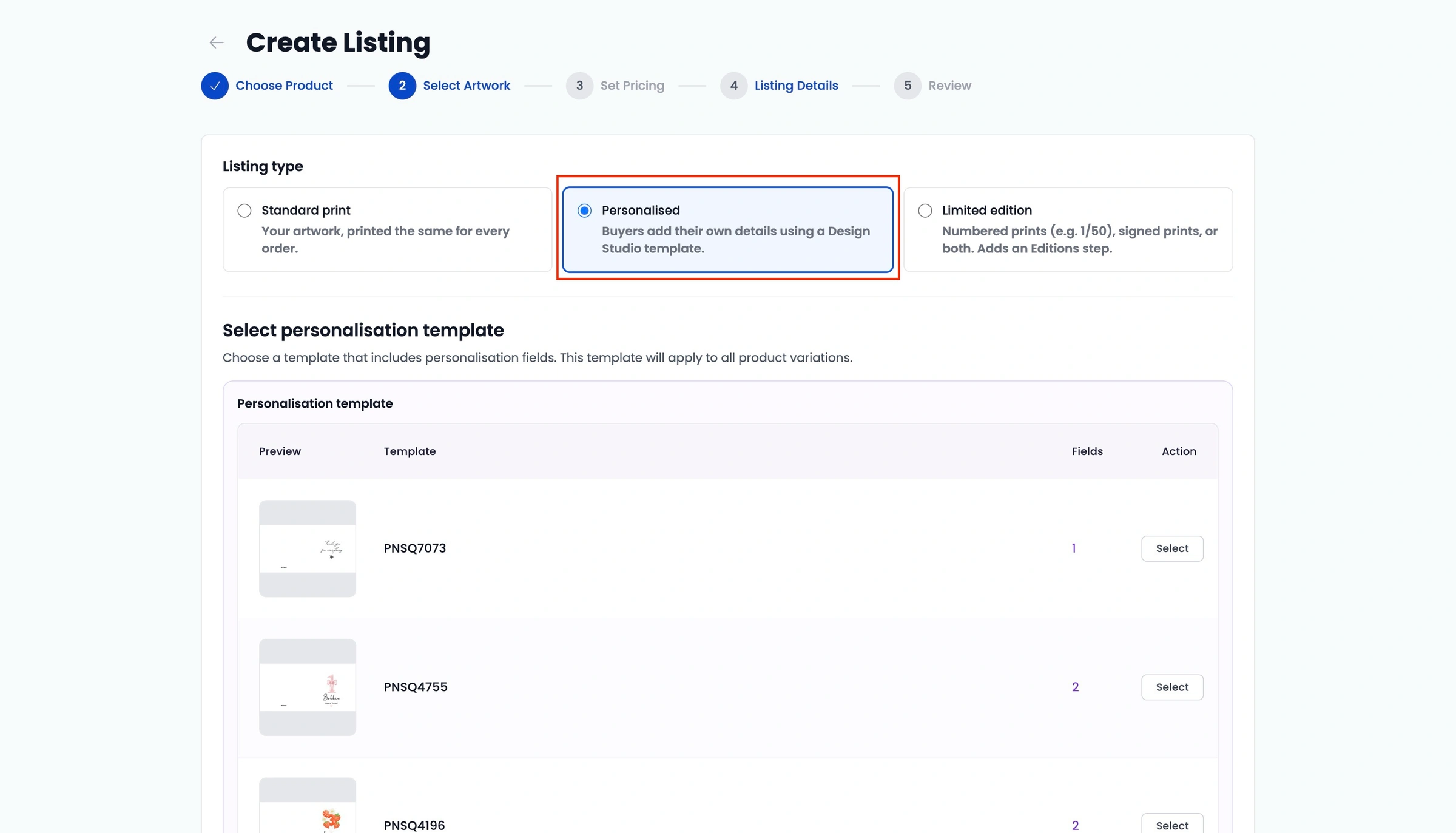Screen dimensions: 1456x833
Task: Open the PNSQ4196 preview thumbnail
Action: 308,805
